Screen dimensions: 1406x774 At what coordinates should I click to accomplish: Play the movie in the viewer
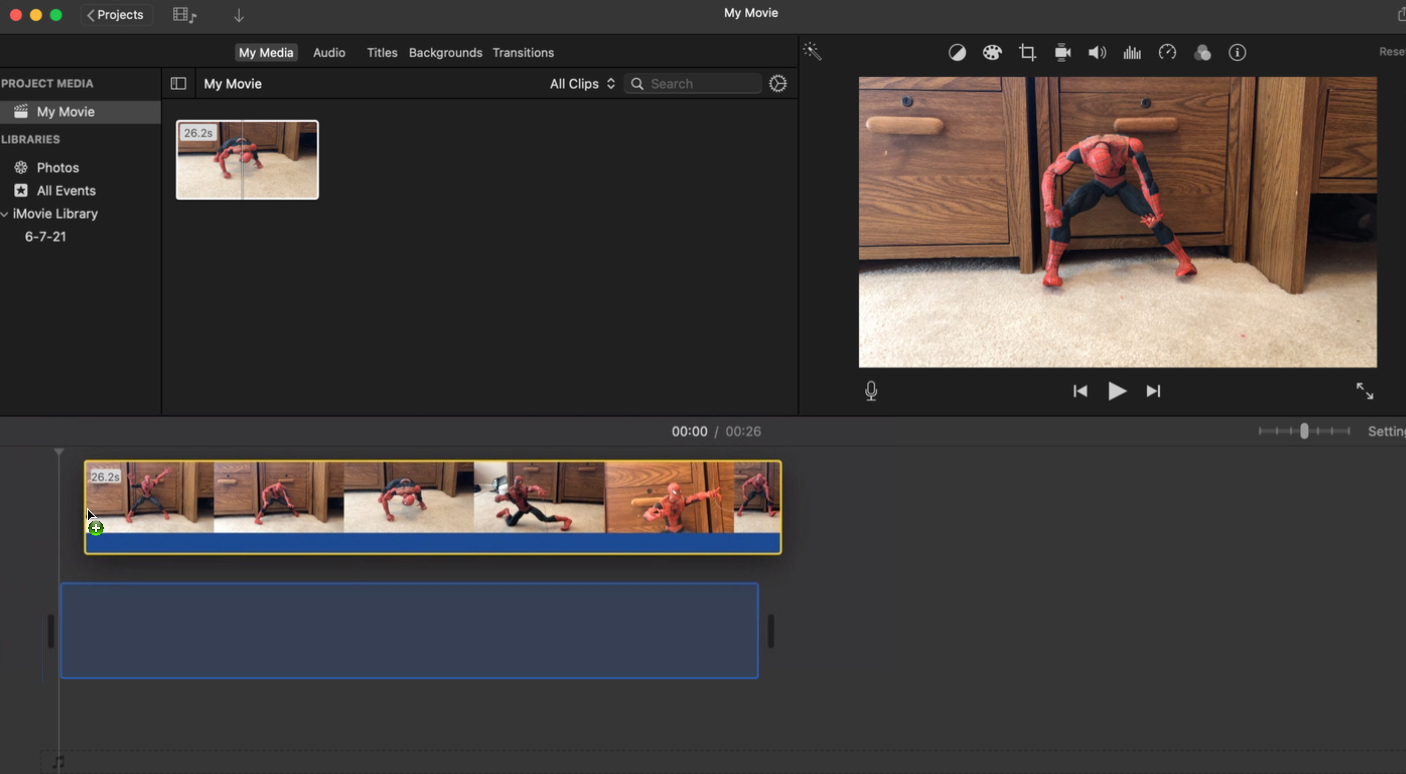1117,392
